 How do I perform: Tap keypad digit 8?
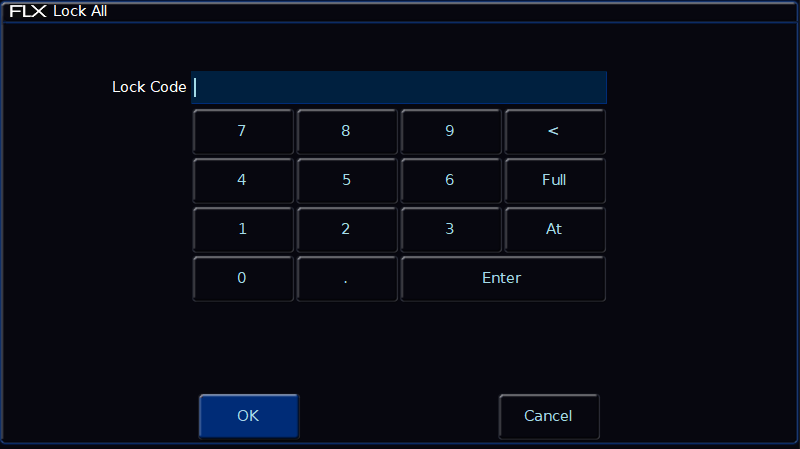coord(347,131)
